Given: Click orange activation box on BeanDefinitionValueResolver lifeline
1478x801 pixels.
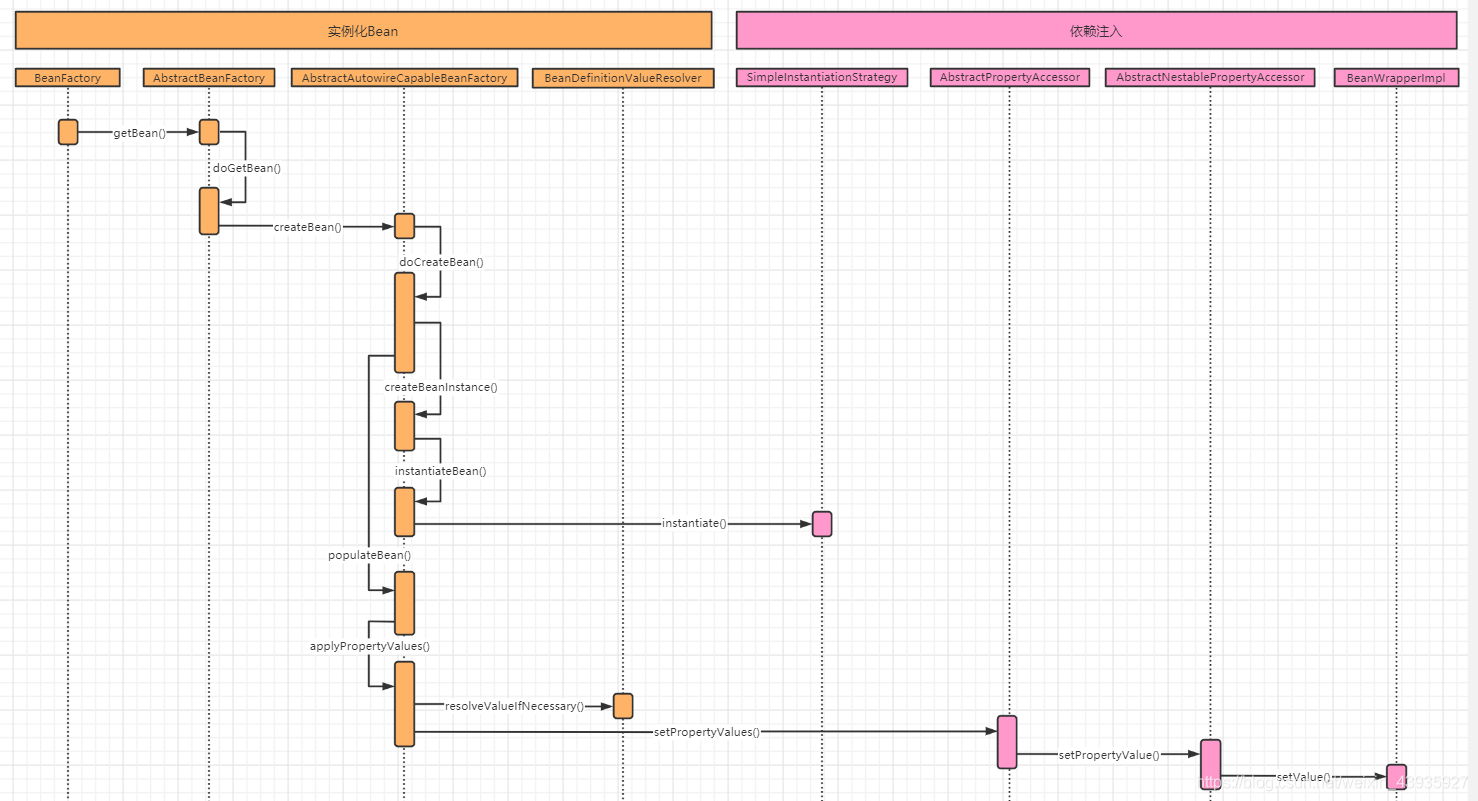Looking at the screenshot, I should (x=623, y=706).
